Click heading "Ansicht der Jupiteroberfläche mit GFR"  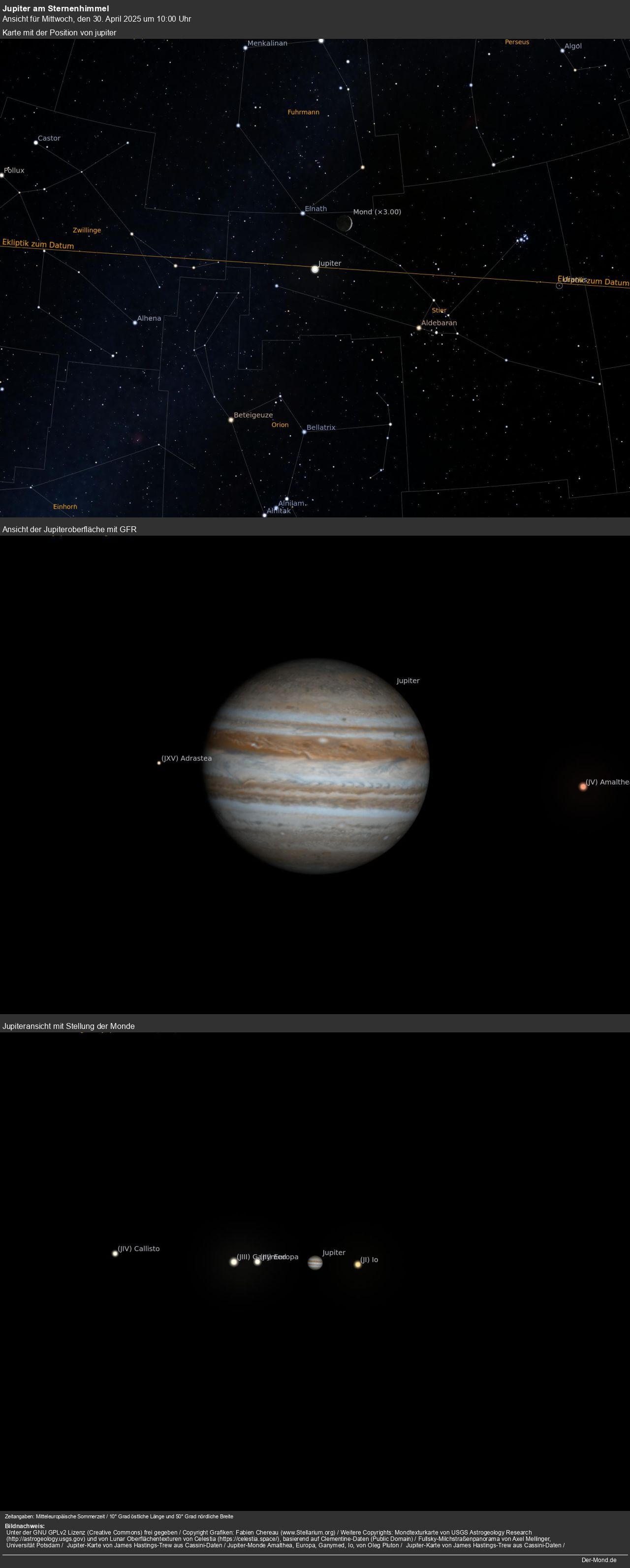click(x=69, y=529)
